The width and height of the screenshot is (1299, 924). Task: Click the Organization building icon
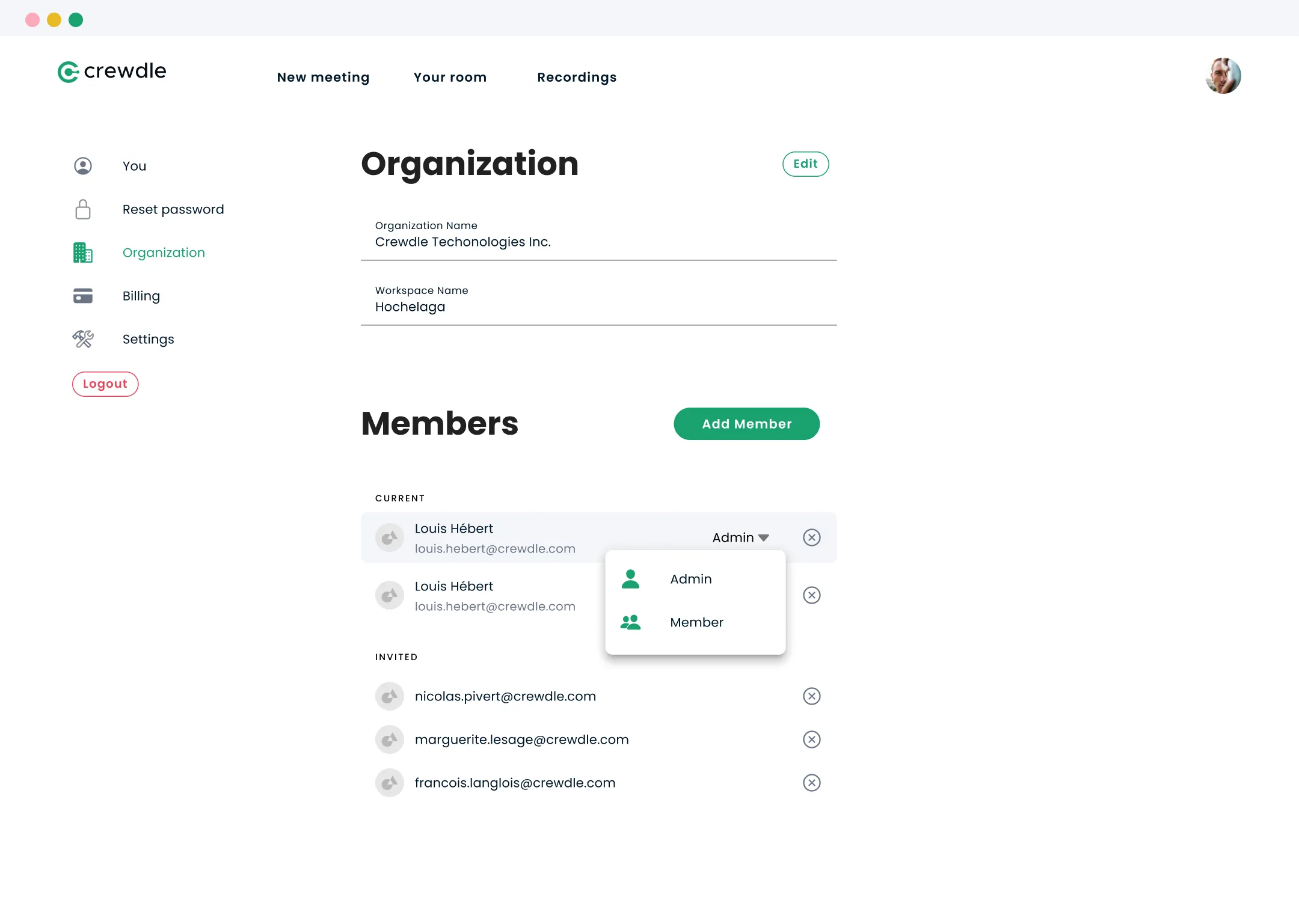(83, 252)
